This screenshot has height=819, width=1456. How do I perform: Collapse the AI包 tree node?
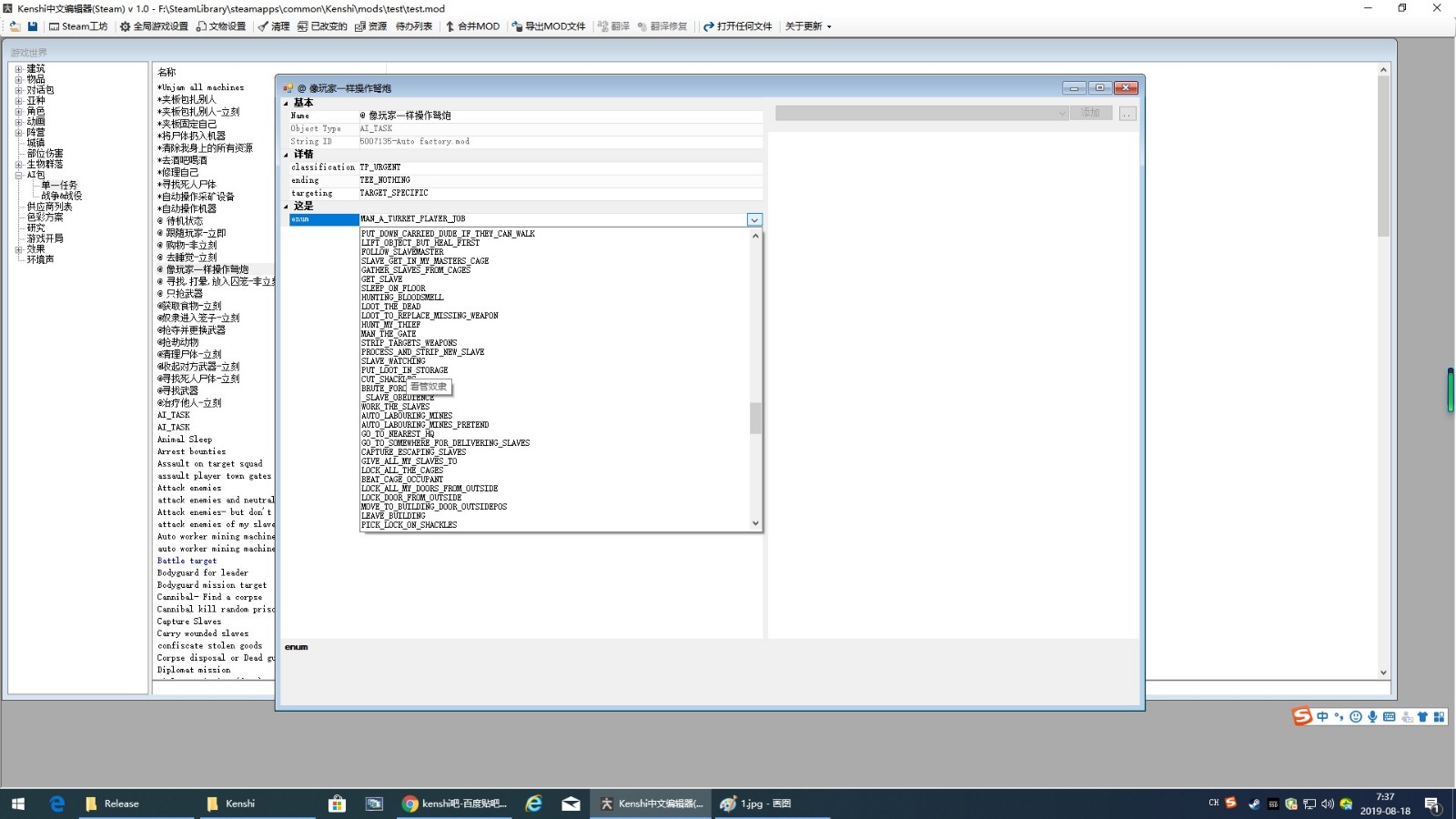point(18,175)
